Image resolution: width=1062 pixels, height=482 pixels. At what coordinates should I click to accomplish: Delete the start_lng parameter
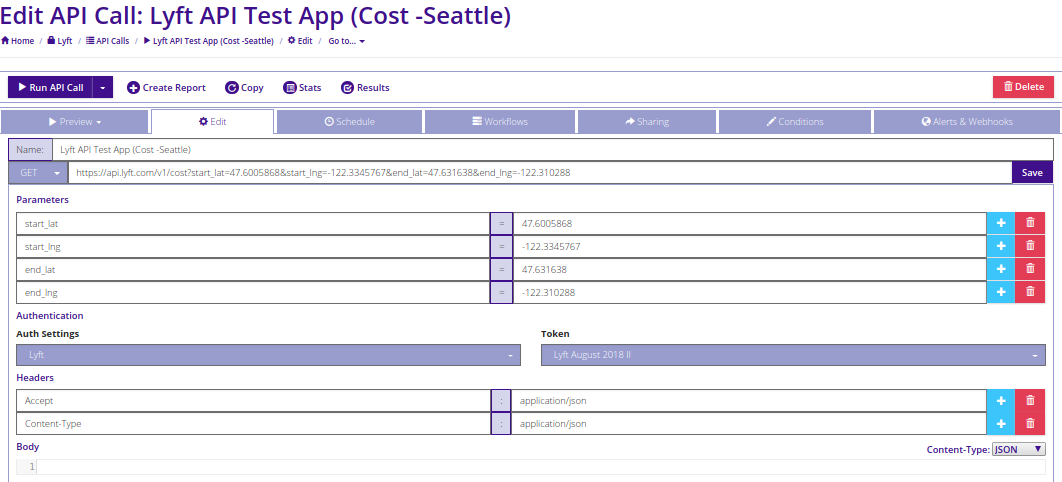click(x=1030, y=246)
